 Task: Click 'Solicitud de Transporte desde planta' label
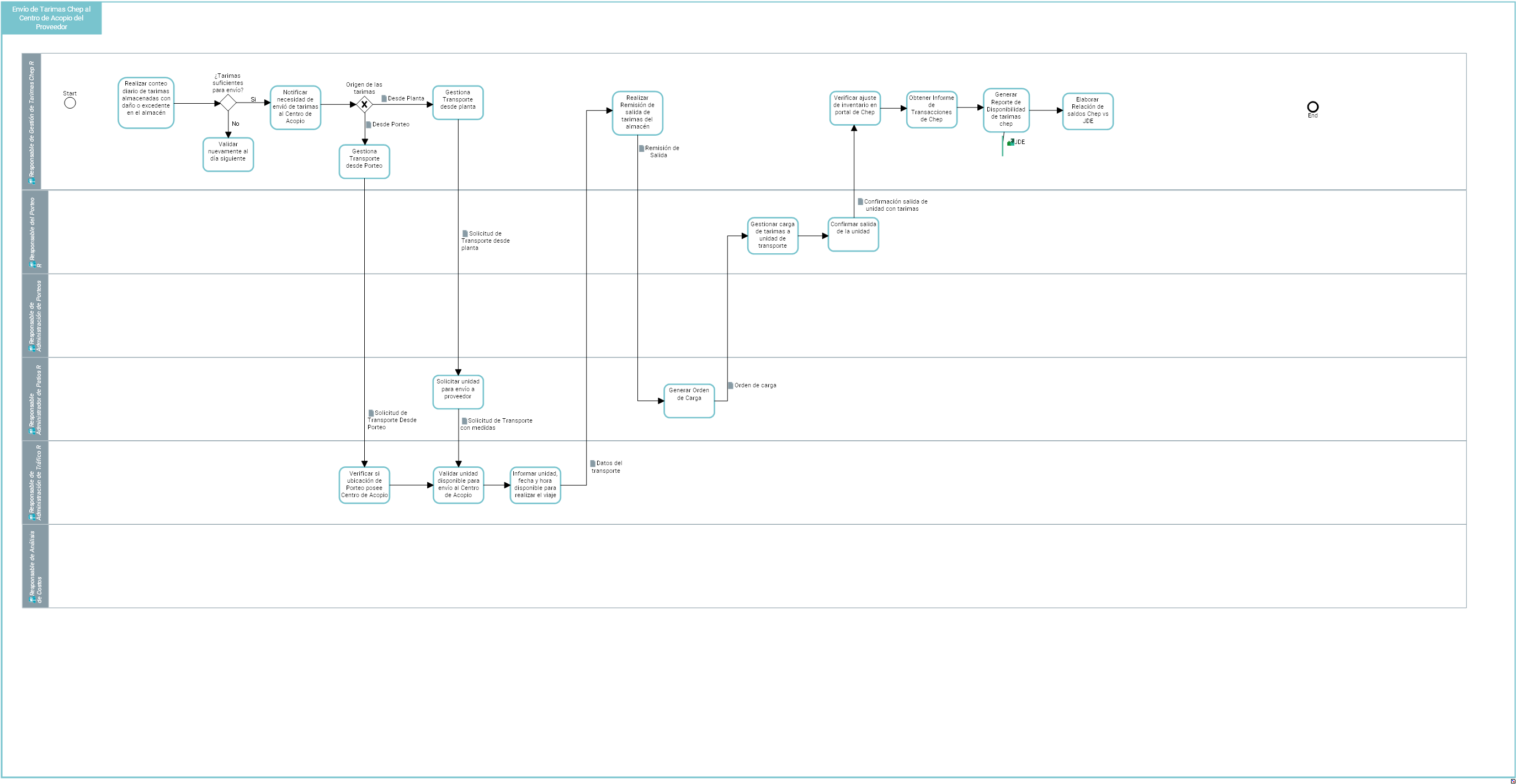[486, 241]
